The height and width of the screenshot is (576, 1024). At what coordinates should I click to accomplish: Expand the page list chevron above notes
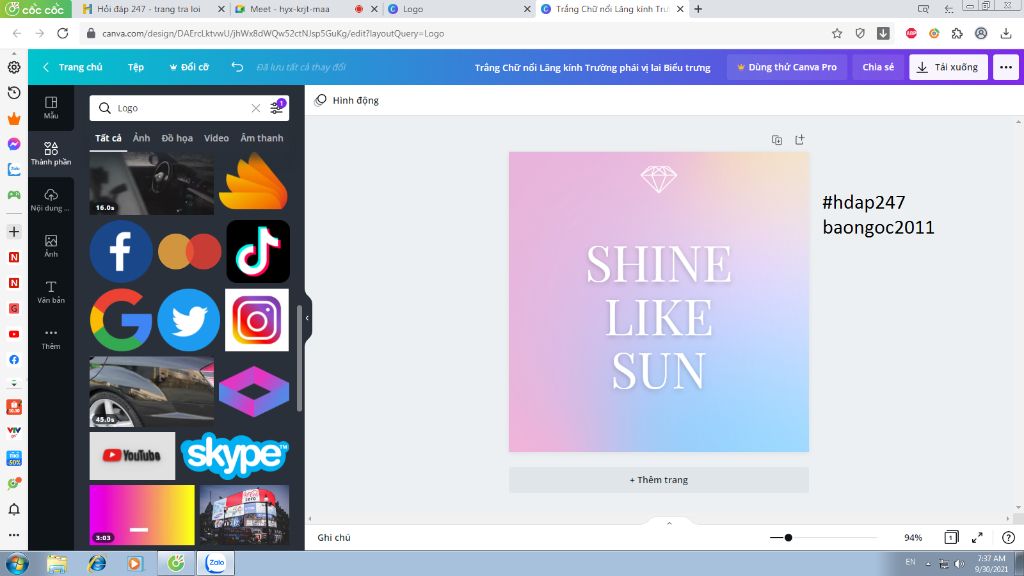pos(669,522)
